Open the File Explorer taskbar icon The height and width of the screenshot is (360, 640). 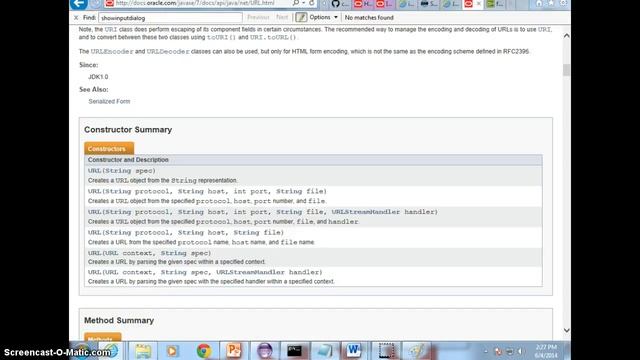[143, 351]
